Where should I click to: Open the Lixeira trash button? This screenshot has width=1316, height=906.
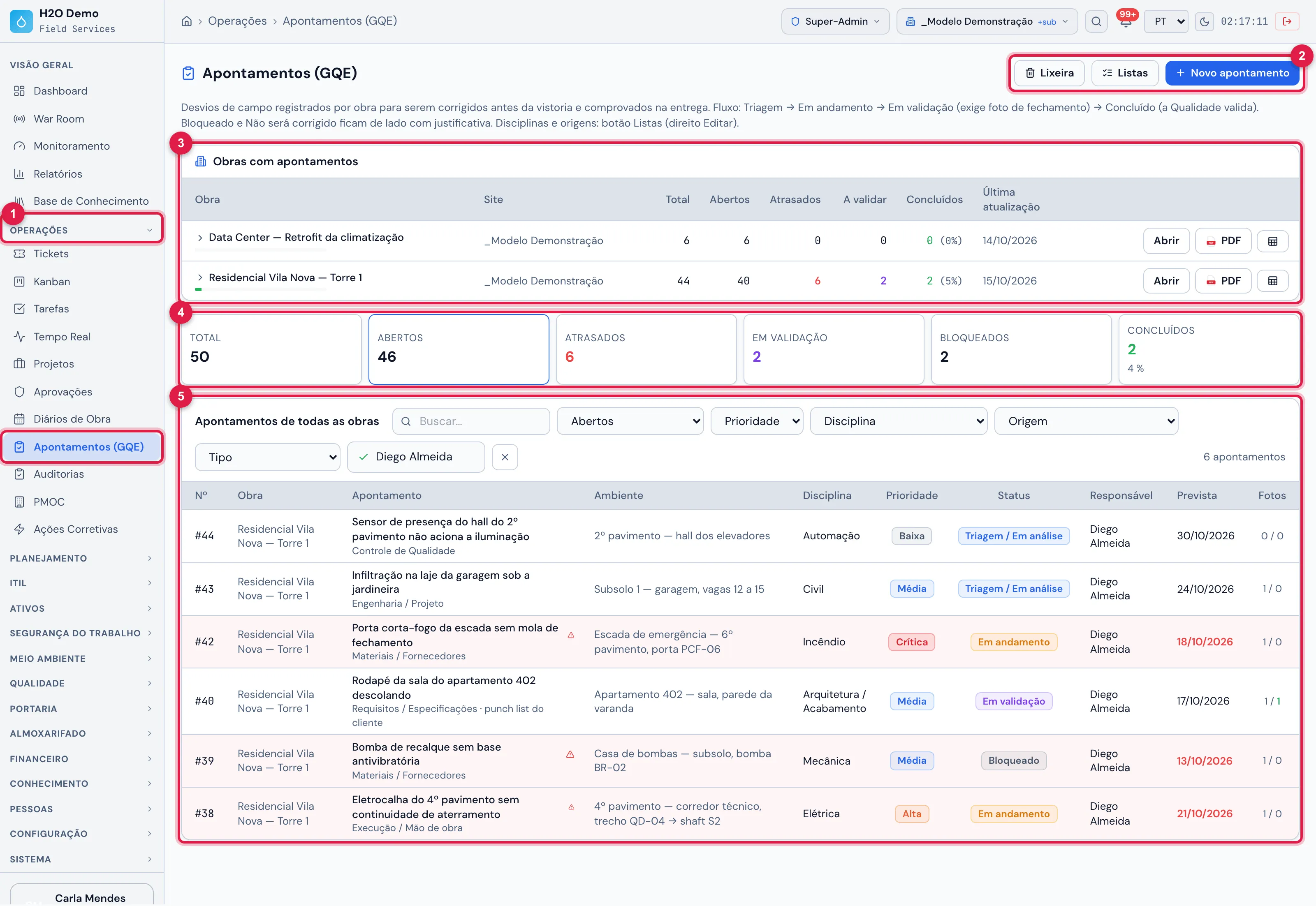(x=1049, y=73)
